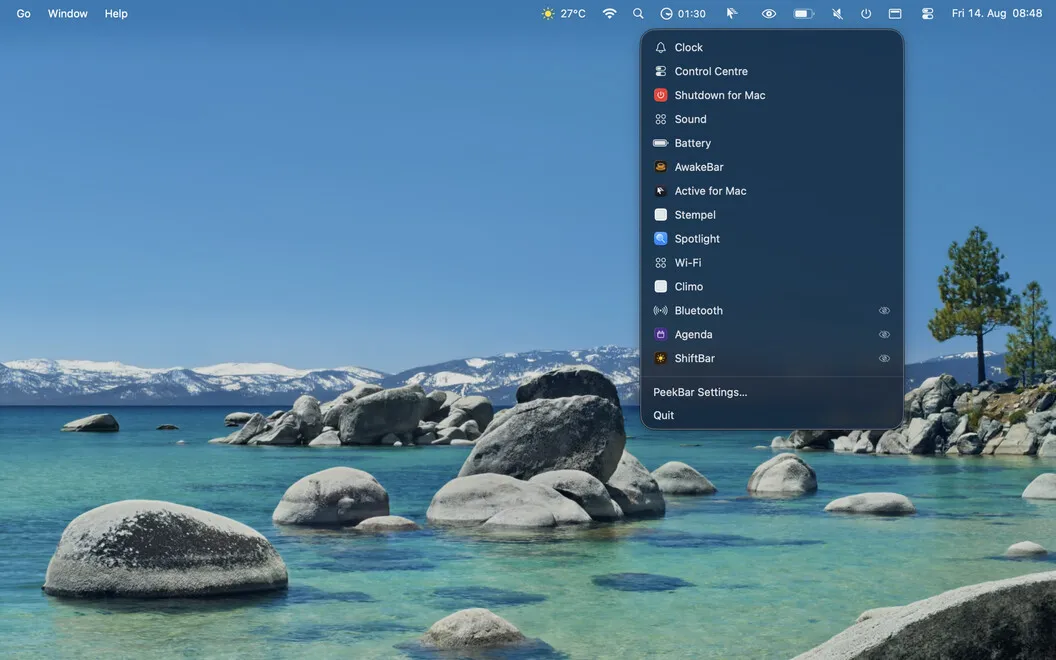Viewport: 1056px width, 660px height.
Task: Select the Stempel label
Action: click(695, 215)
